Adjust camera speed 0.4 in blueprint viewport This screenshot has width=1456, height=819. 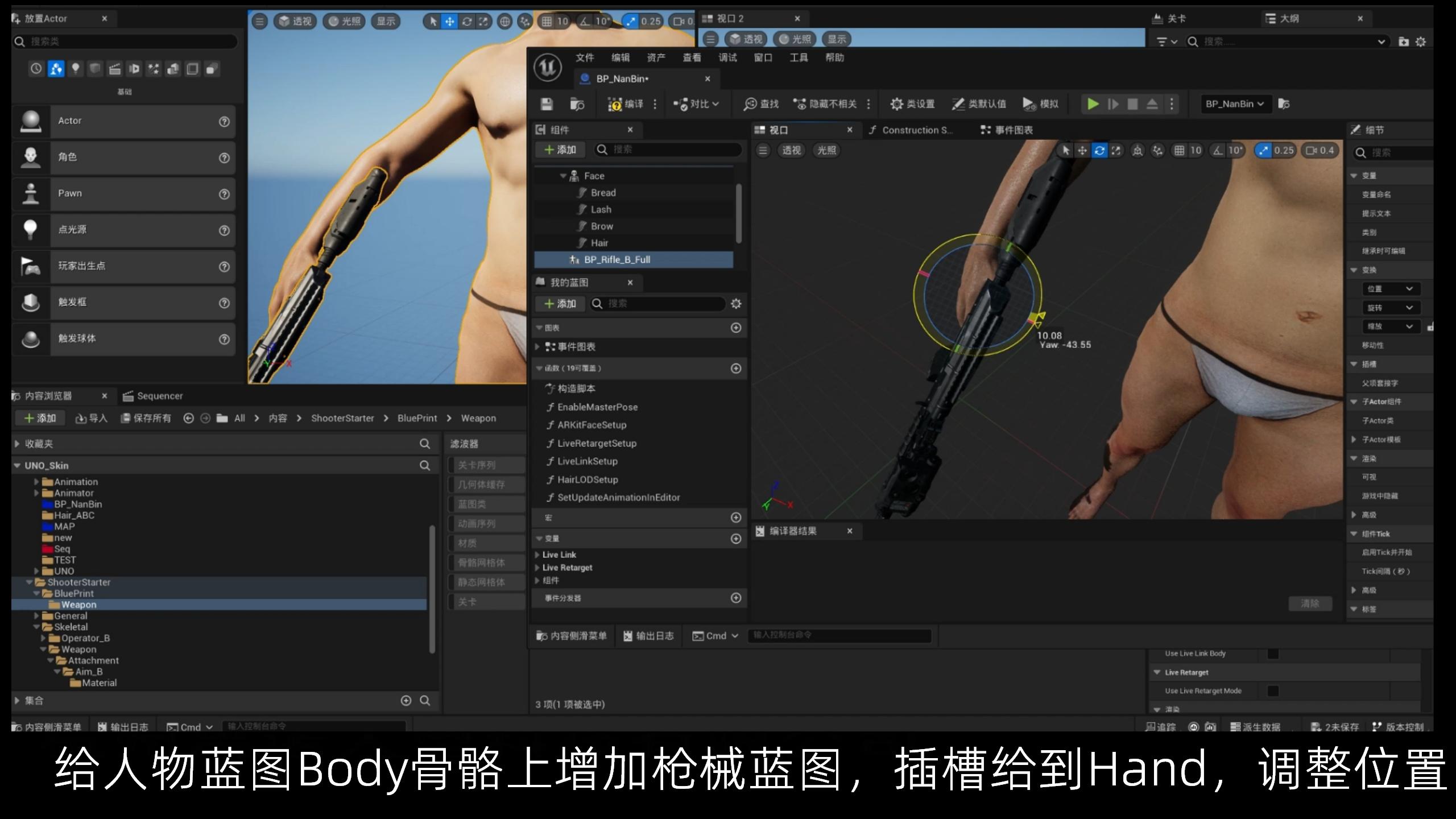click(x=1319, y=151)
